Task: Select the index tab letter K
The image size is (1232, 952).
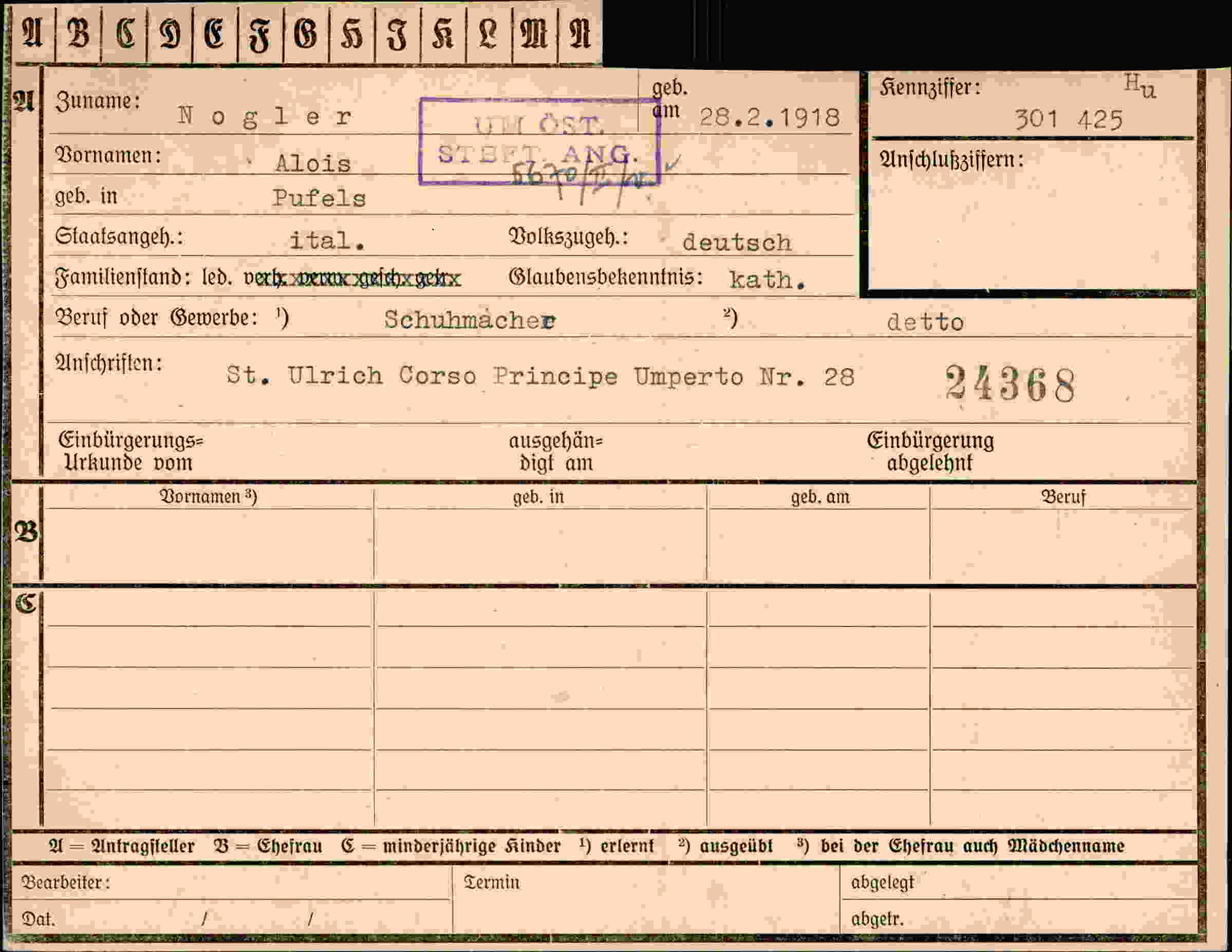Action: coord(443,33)
